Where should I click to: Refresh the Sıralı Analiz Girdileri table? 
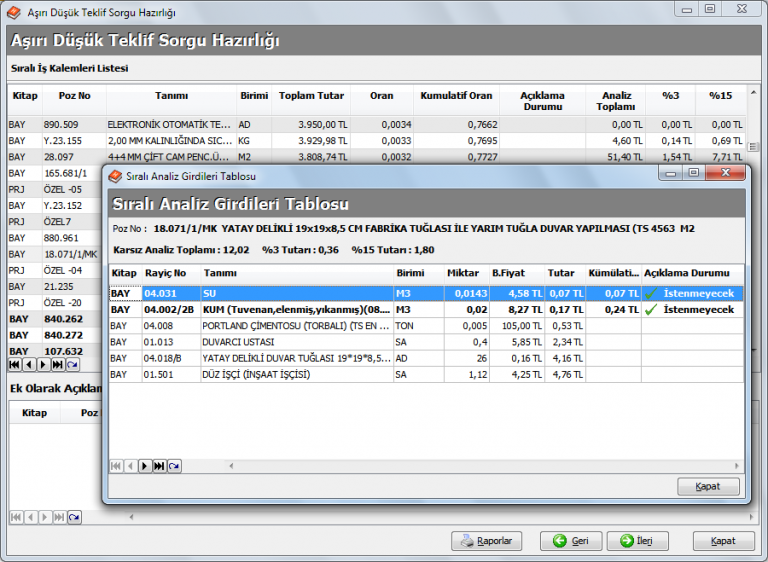(175, 466)
